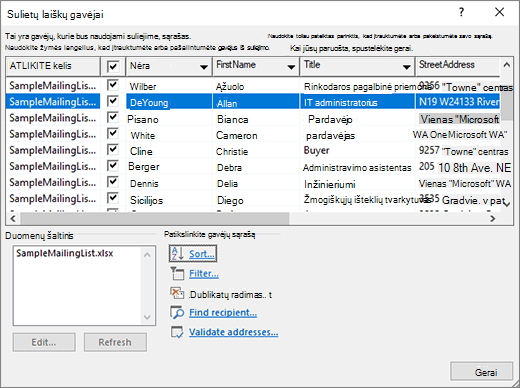520x388 pixels.
Task: Select the White last name cell
Action: pos(169,135)
